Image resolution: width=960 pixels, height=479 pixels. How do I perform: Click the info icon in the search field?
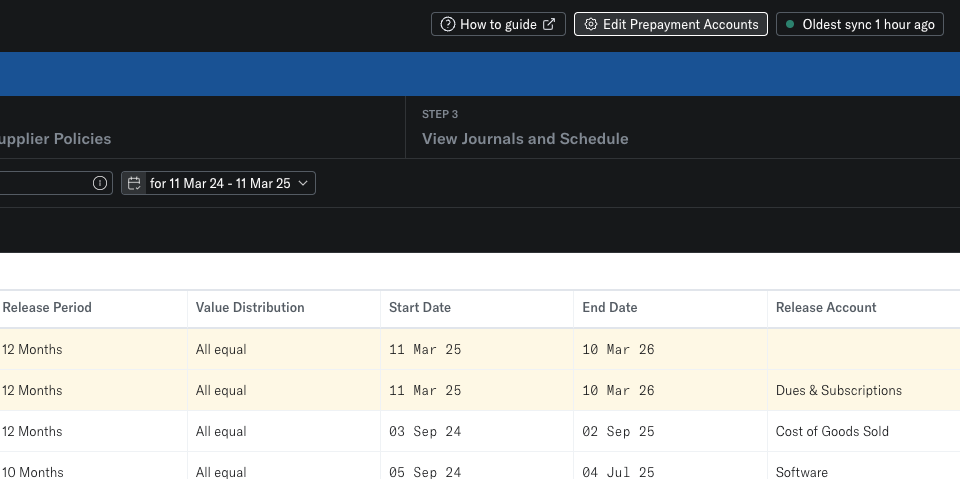click(x=100, y=183)
